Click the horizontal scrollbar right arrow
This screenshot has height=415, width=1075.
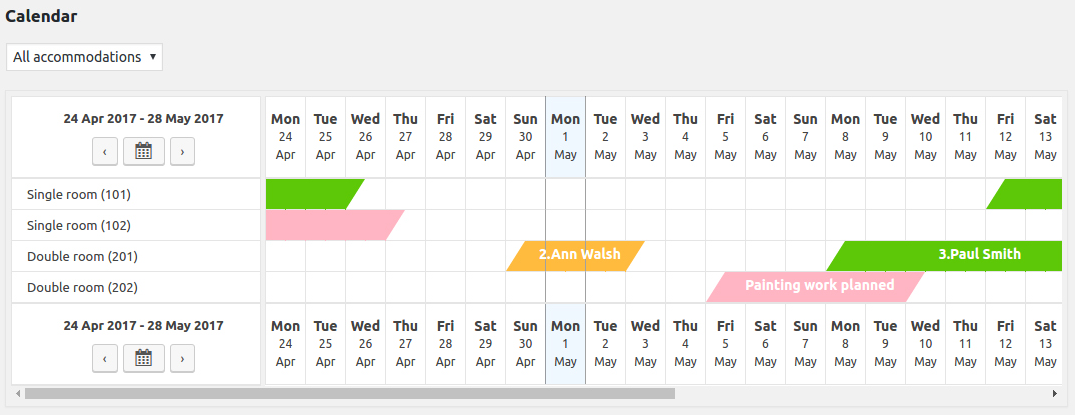(x=1055, y=394)
